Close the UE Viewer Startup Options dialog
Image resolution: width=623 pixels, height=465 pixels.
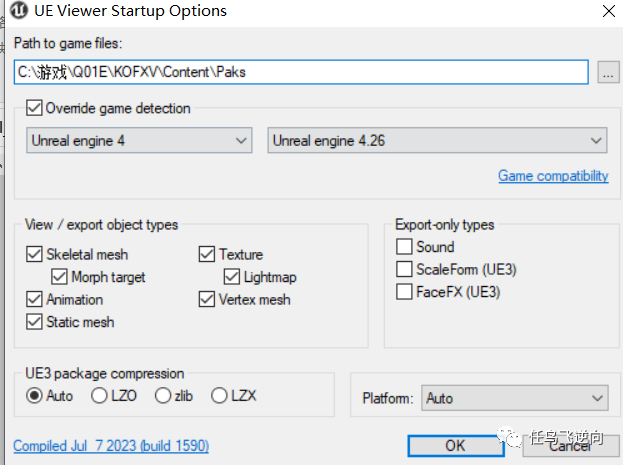609,11
